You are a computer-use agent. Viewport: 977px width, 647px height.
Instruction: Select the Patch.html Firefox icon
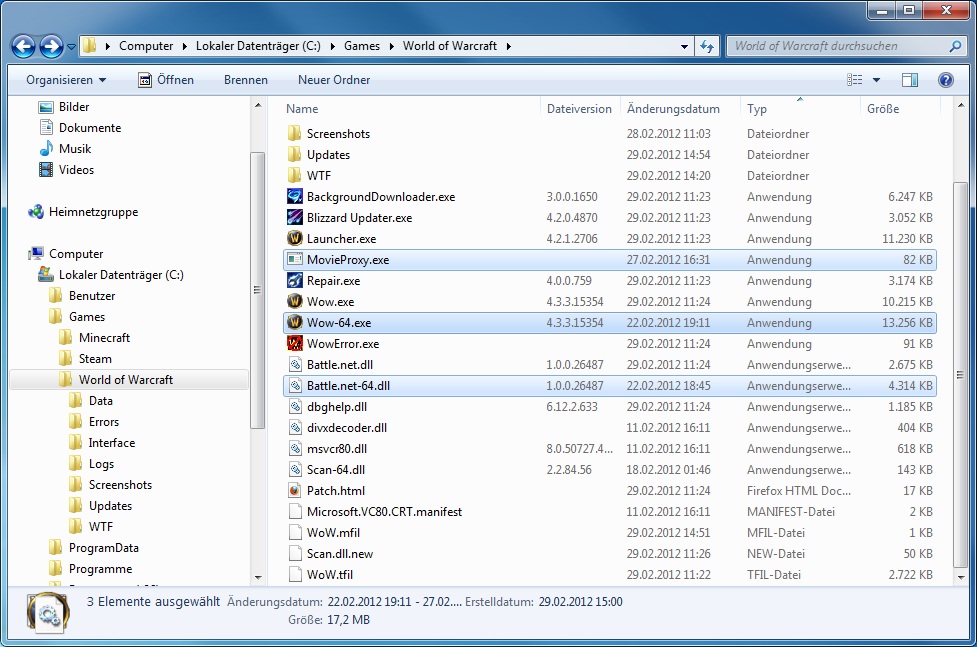pos(295,491)
